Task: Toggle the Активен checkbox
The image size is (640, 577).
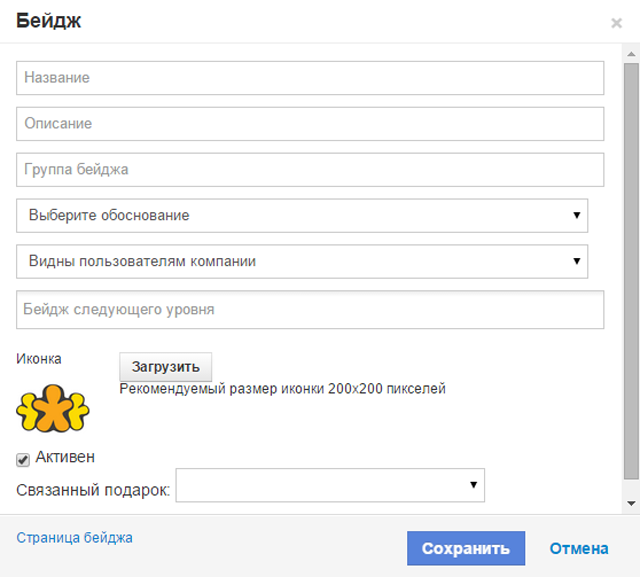Action: coord(23,460)
